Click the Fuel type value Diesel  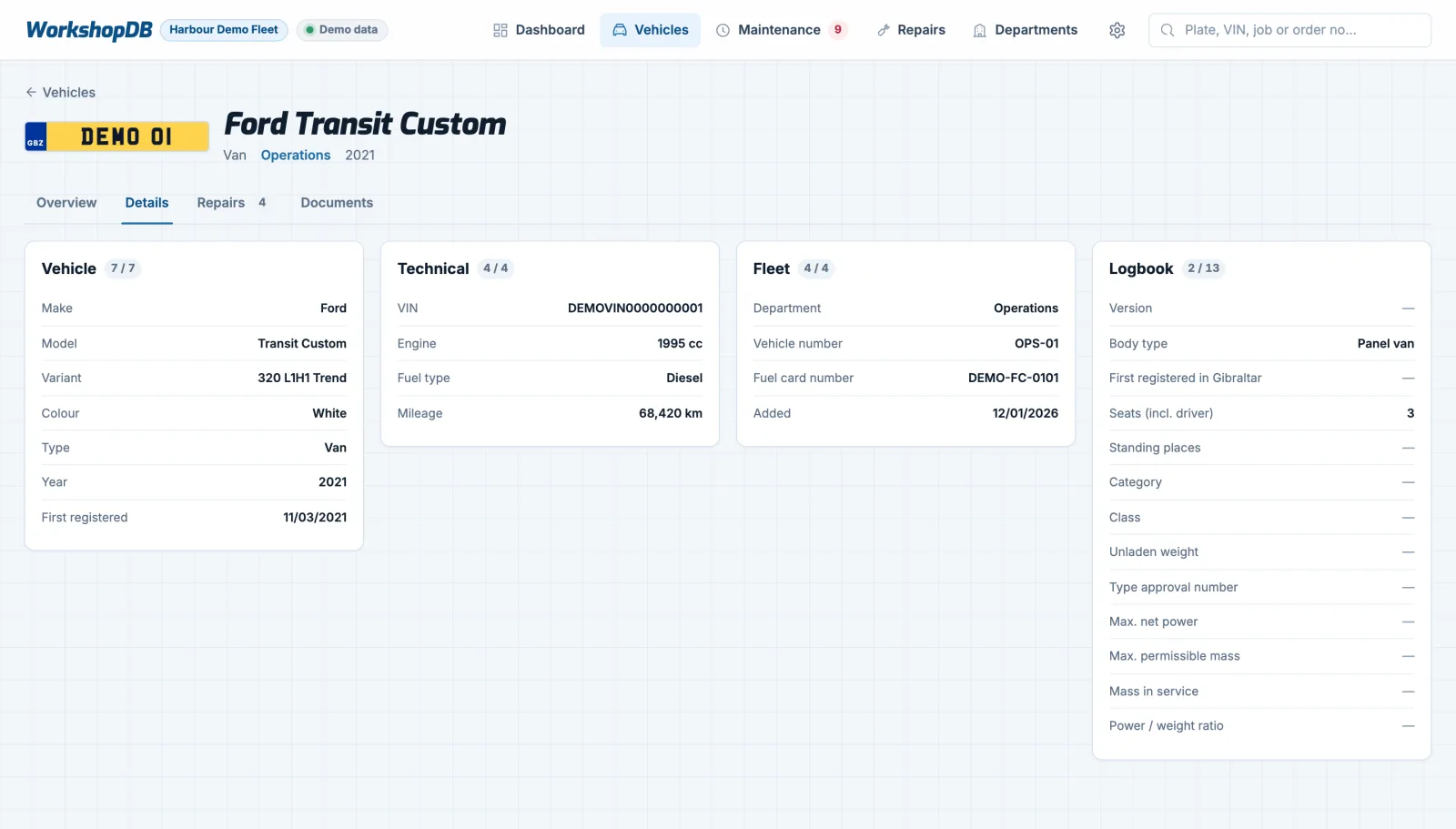point(684,378)
